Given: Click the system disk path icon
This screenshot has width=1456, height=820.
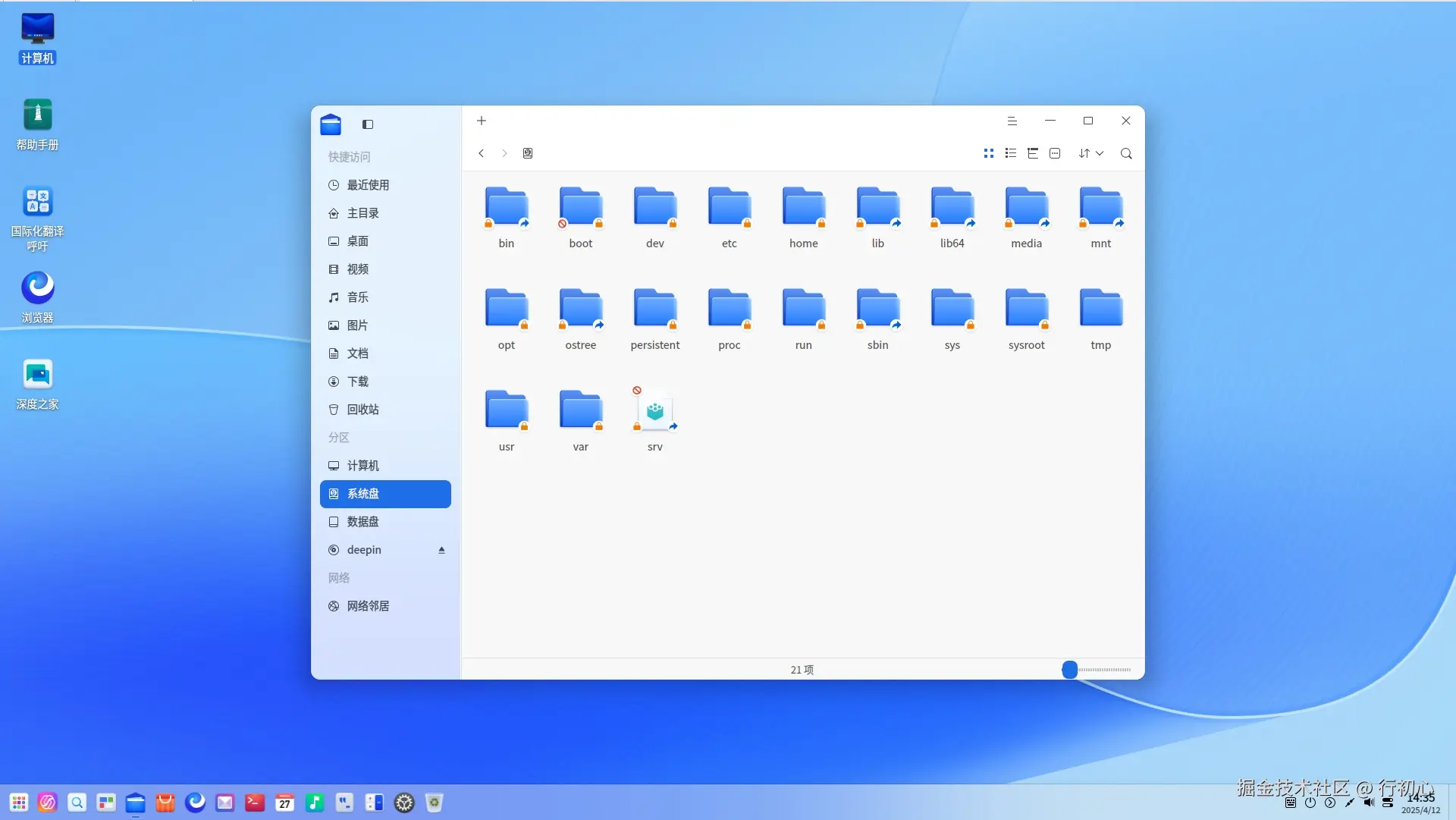Looking at the screenshot, I should 528,153.
